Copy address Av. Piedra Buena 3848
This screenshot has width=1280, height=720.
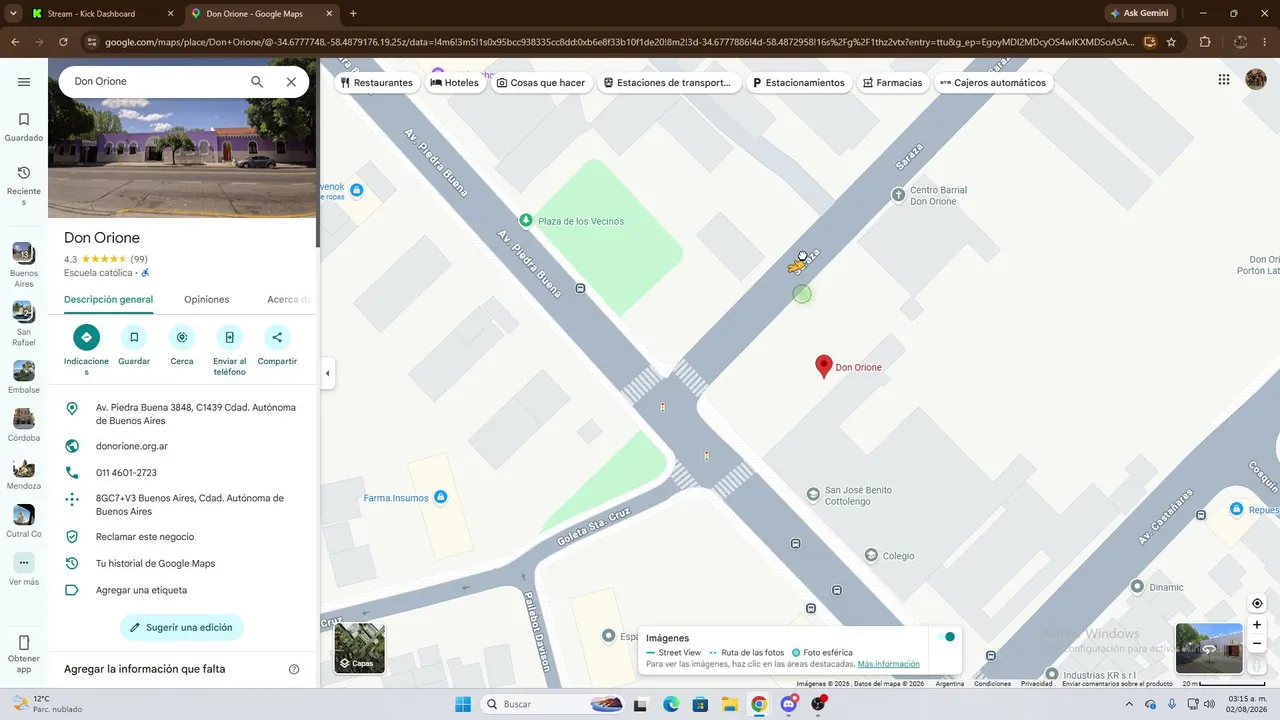pos(182,414)
